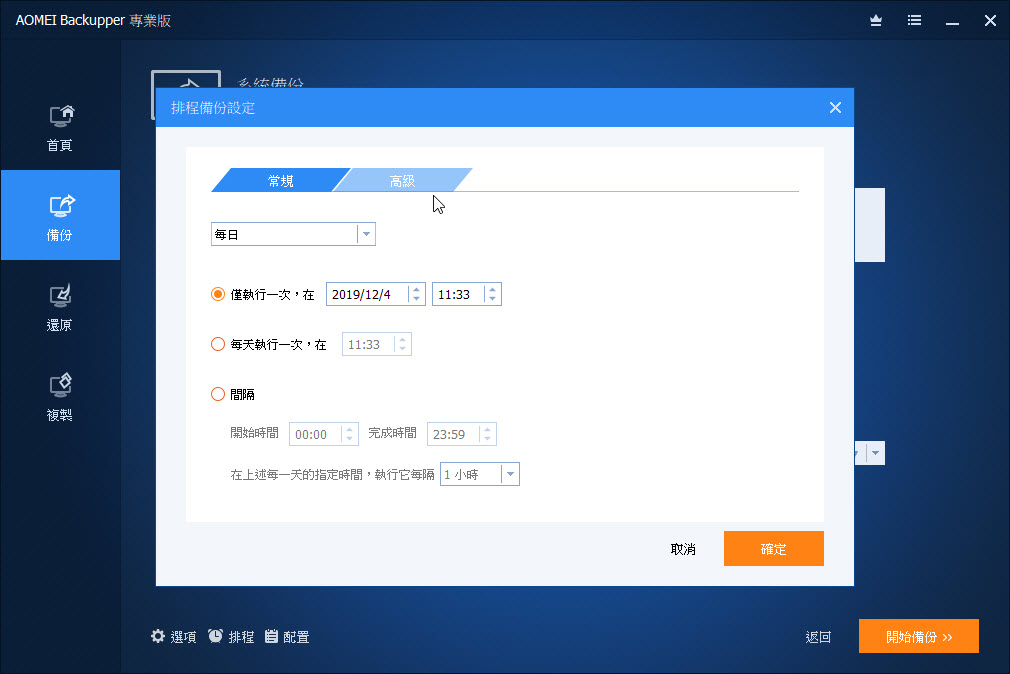Viewport: 1010px width, 674px height.
Task: Select the 僅執行一次 radio button
Action: coord(218,294)
